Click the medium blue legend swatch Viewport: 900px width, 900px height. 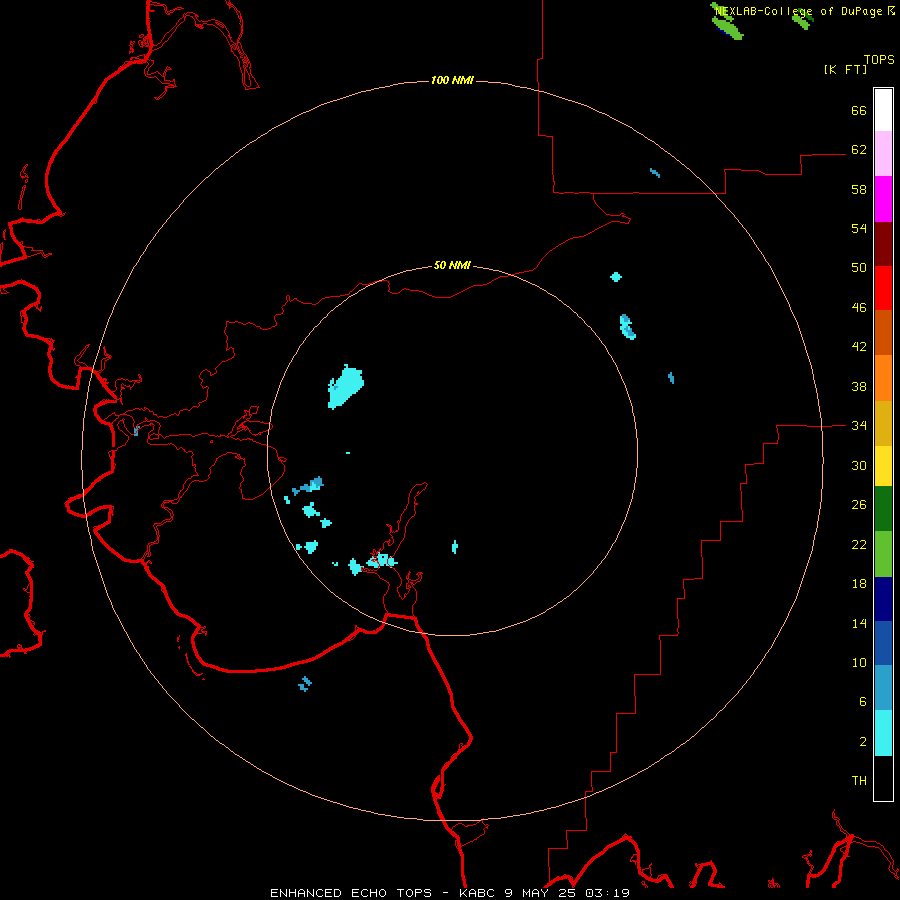tap(883, 643)
